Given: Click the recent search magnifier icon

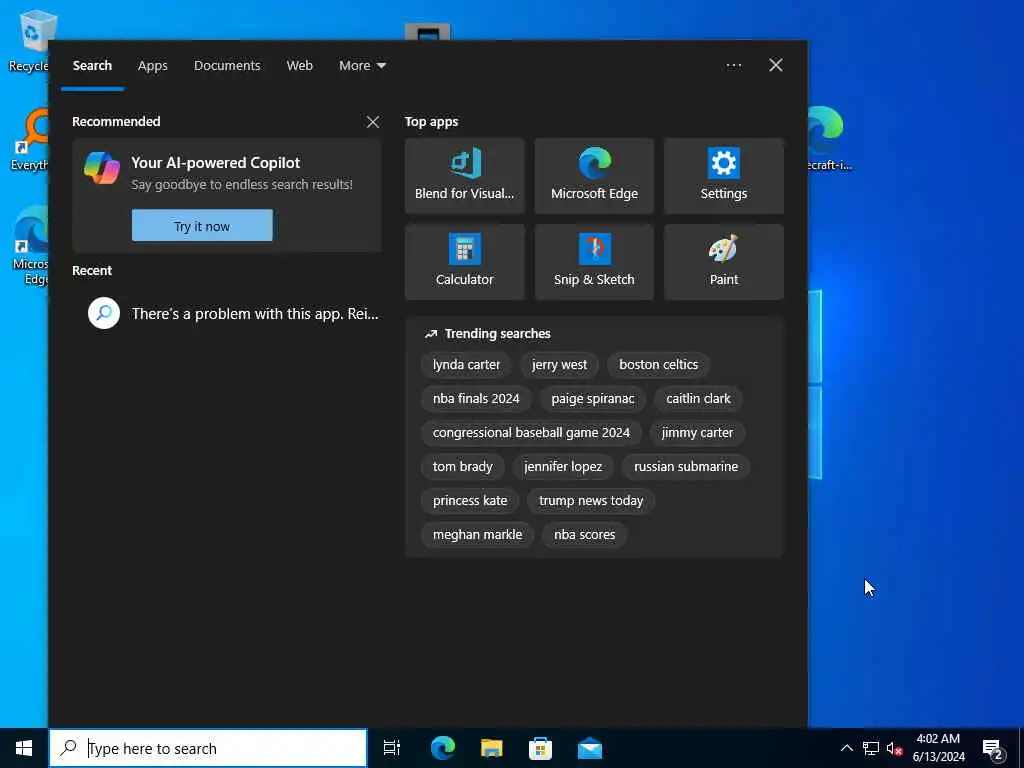Looking at the screenshot, I should 104,313.
